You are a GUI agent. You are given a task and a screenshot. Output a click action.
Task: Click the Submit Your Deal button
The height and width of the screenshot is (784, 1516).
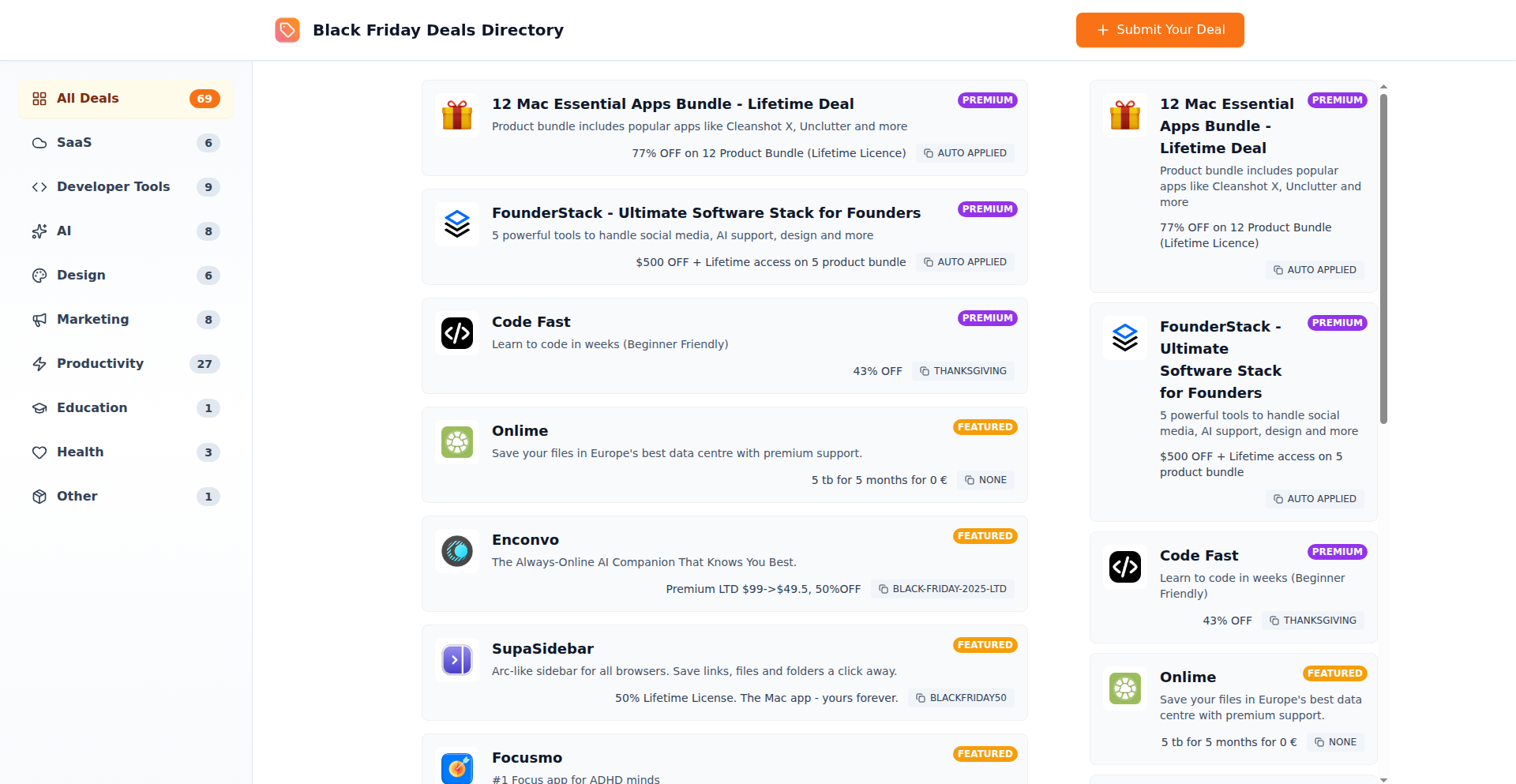tap(1159, 30)
